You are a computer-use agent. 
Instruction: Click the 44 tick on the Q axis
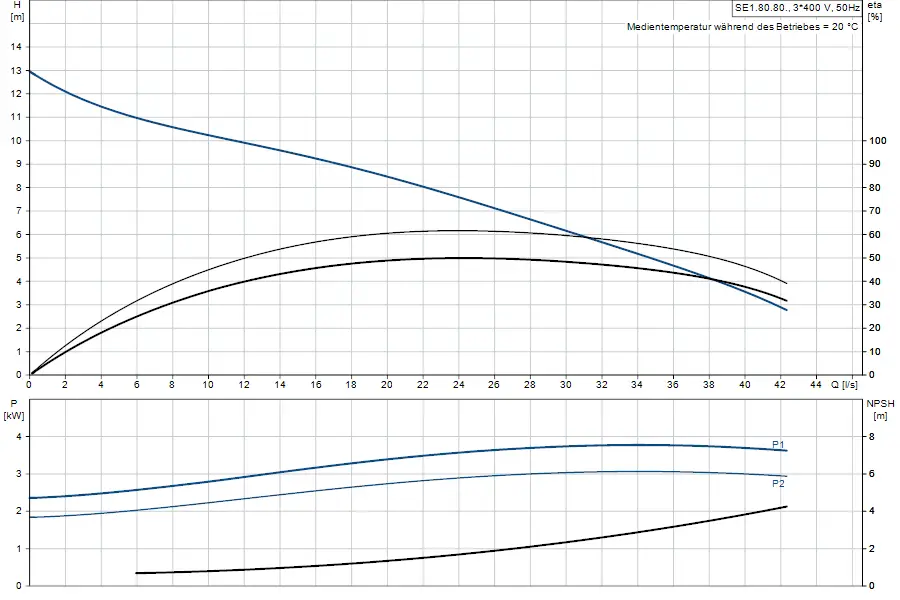[x=816, y=385]
